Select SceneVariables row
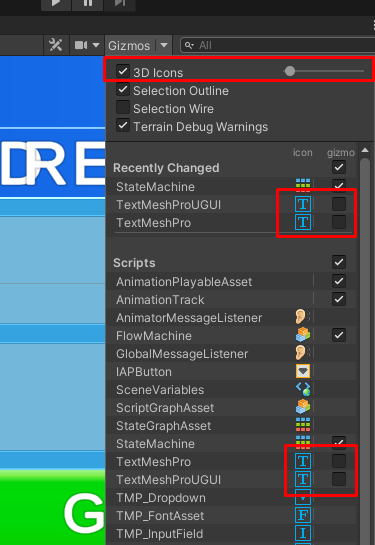 point(231,390)
